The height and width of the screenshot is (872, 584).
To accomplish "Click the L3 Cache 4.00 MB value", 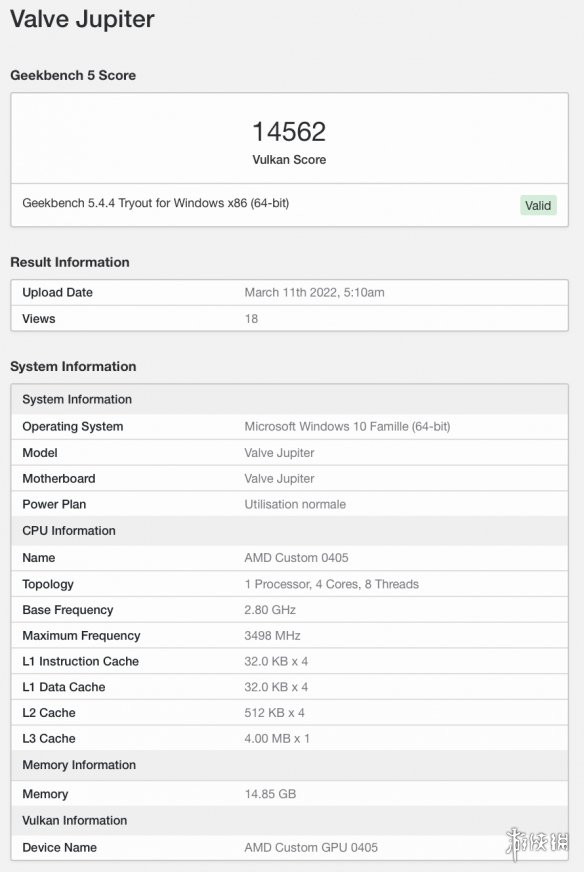I will pos(277,739).
